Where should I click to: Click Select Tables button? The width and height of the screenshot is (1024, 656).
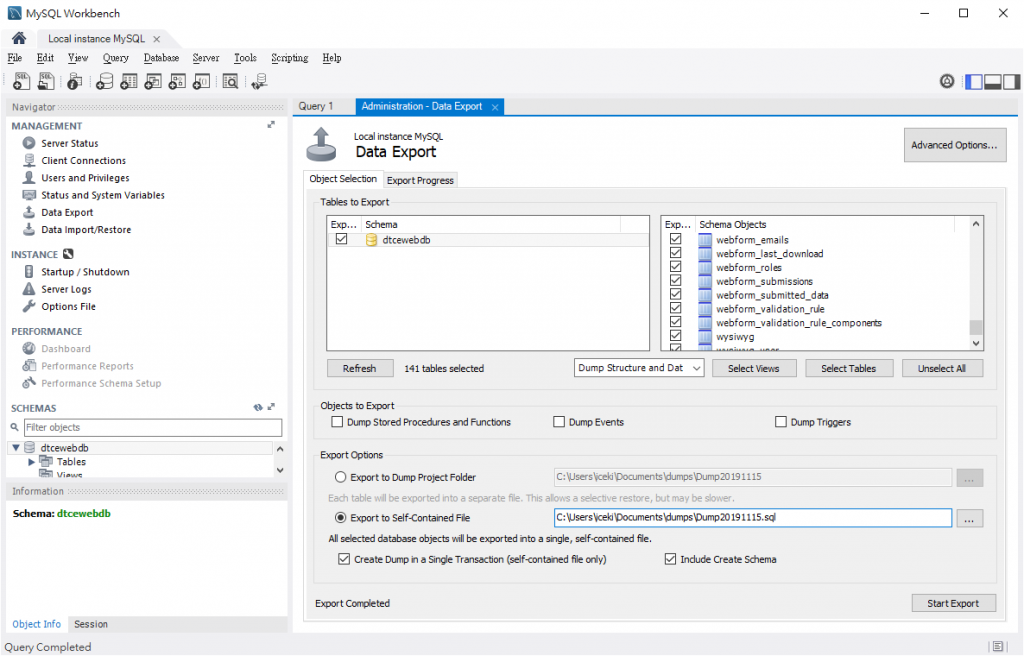tap(848, 369)
